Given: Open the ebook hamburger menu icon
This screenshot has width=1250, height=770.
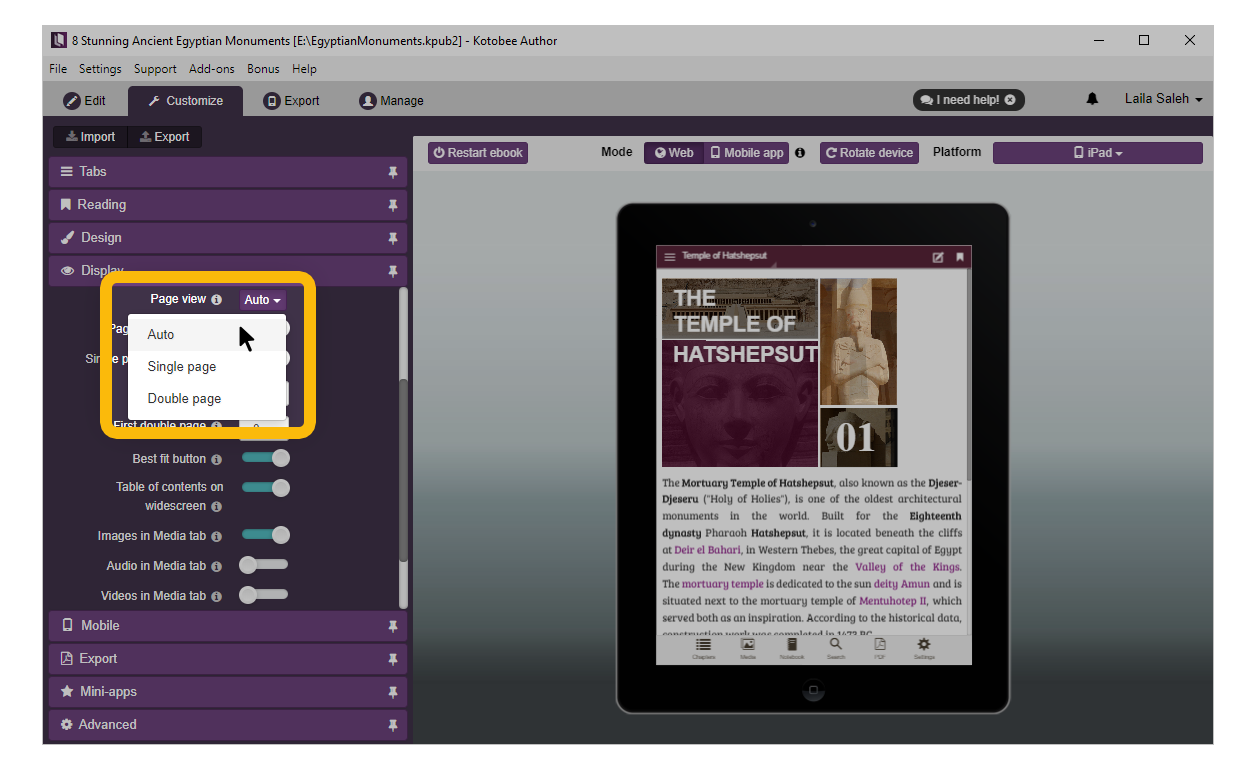Looking at the screenshot, I should point(670,258).
